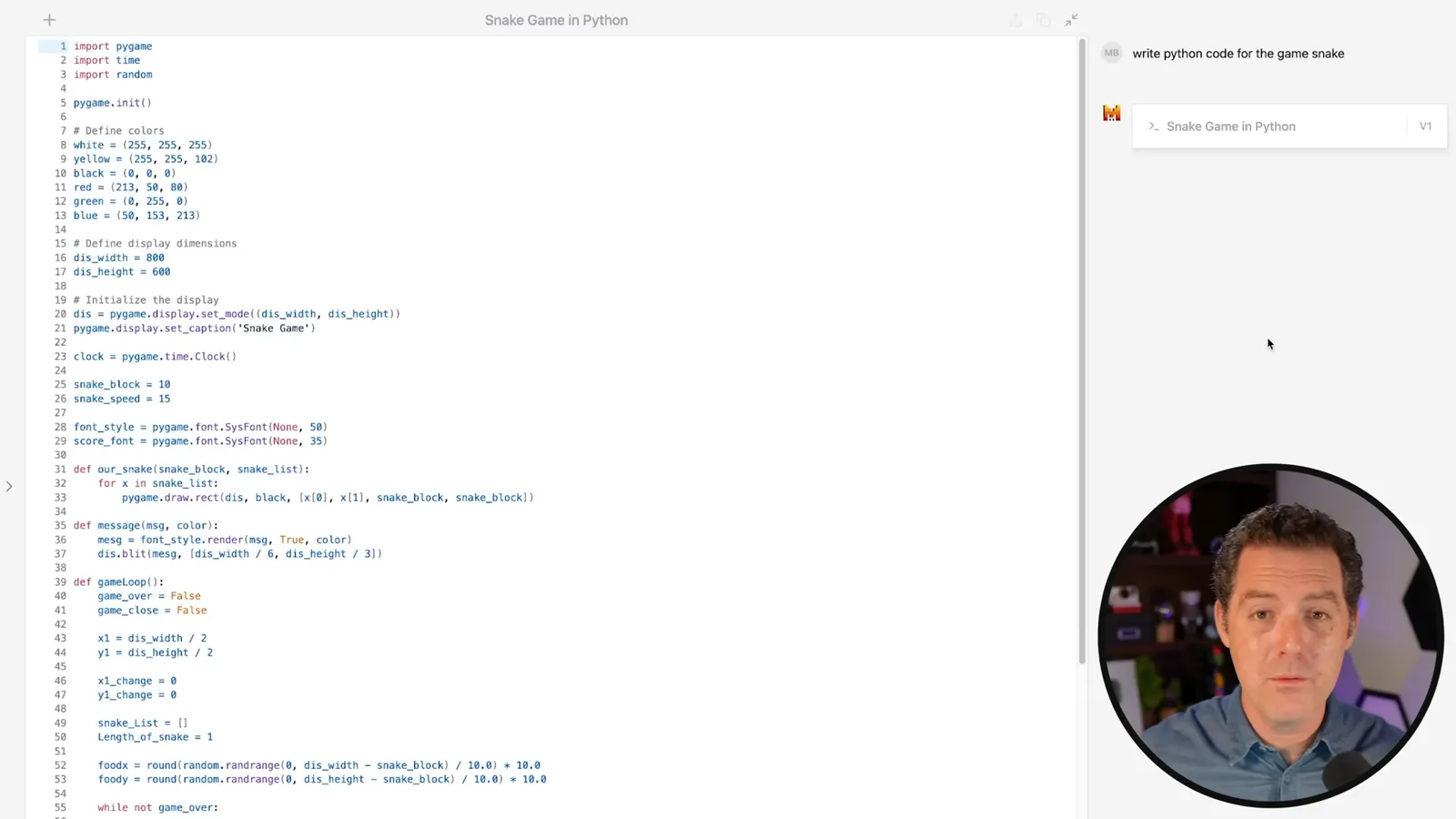Click the line "game_close = False"
This screenshot has height=819, width=1456.
coord(152,611)
